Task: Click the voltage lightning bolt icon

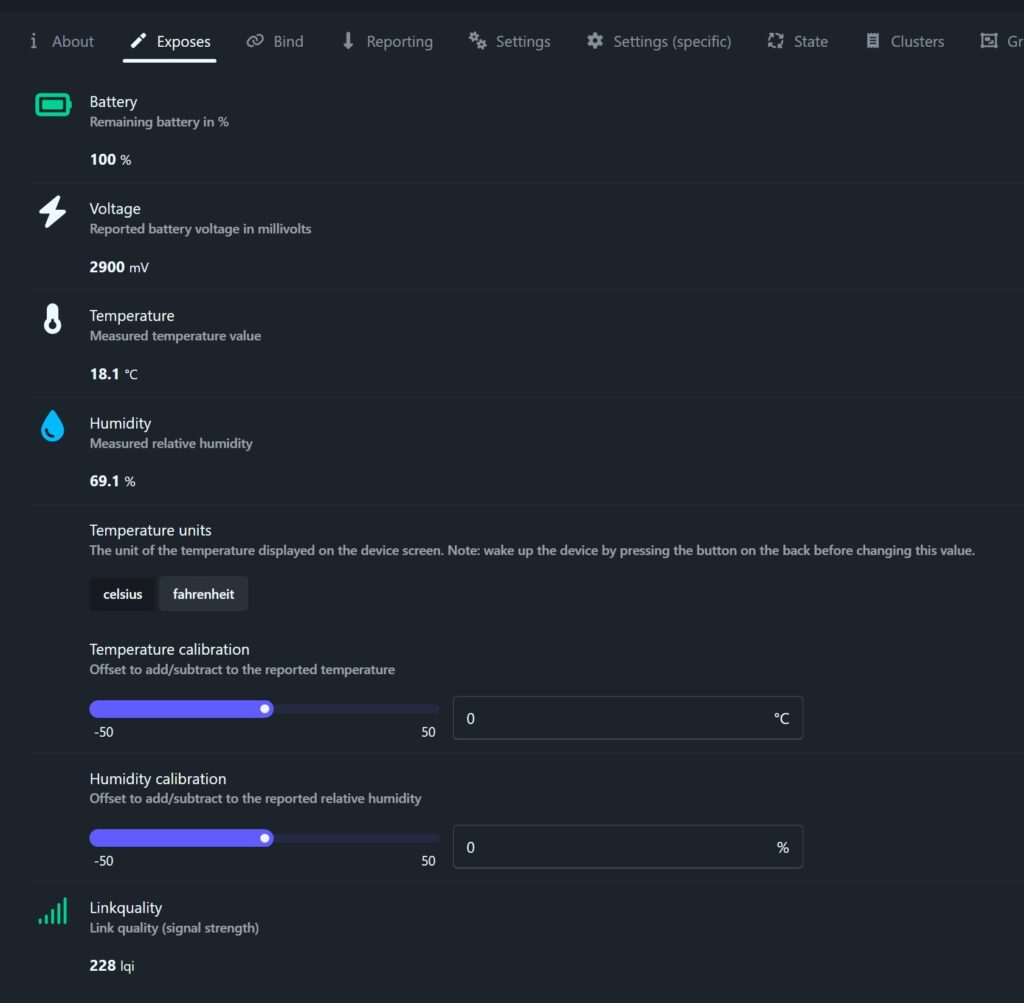Action: pyautogui.click(x=52, y=212)
